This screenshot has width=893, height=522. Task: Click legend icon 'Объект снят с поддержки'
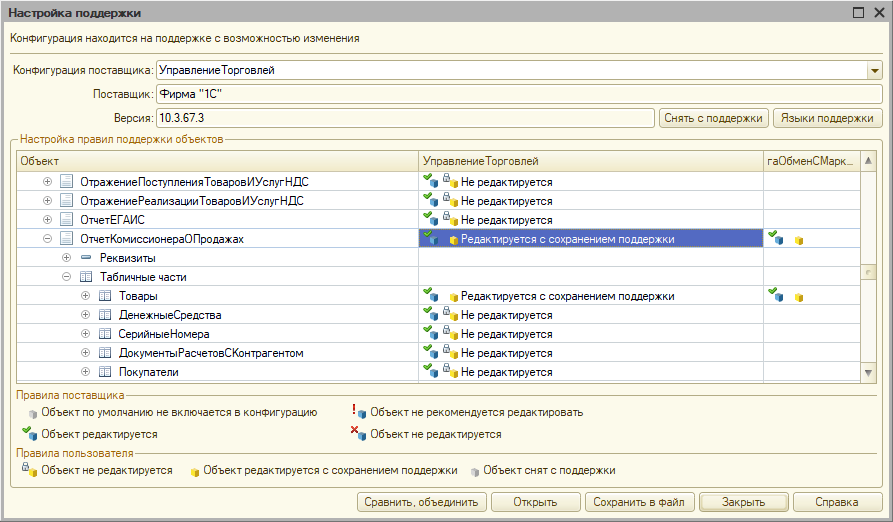click(475, 472)
